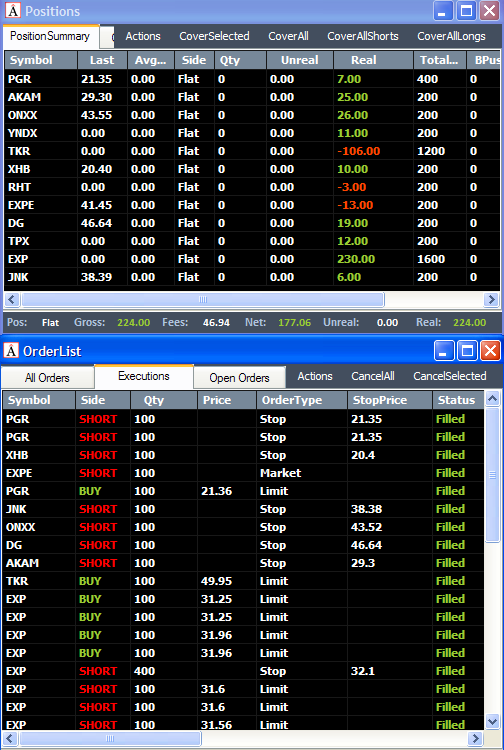Click the CoverAllShorts button
Image resolution: width=504 pixels, height=750 pixels.
pos(362,36)
